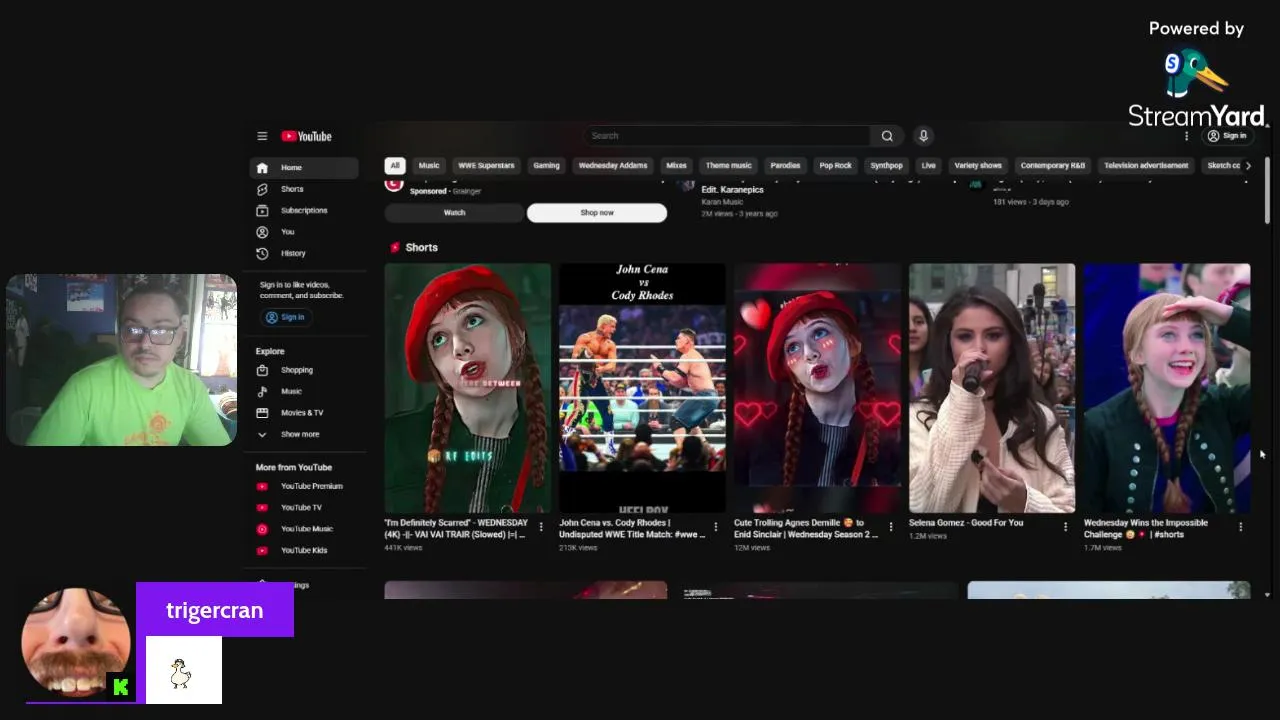The height and width of the screenshot is (720, 1280).
Task: Click the sidebar Sign in button
Action: pyautogui.click(x=285, y=317)
